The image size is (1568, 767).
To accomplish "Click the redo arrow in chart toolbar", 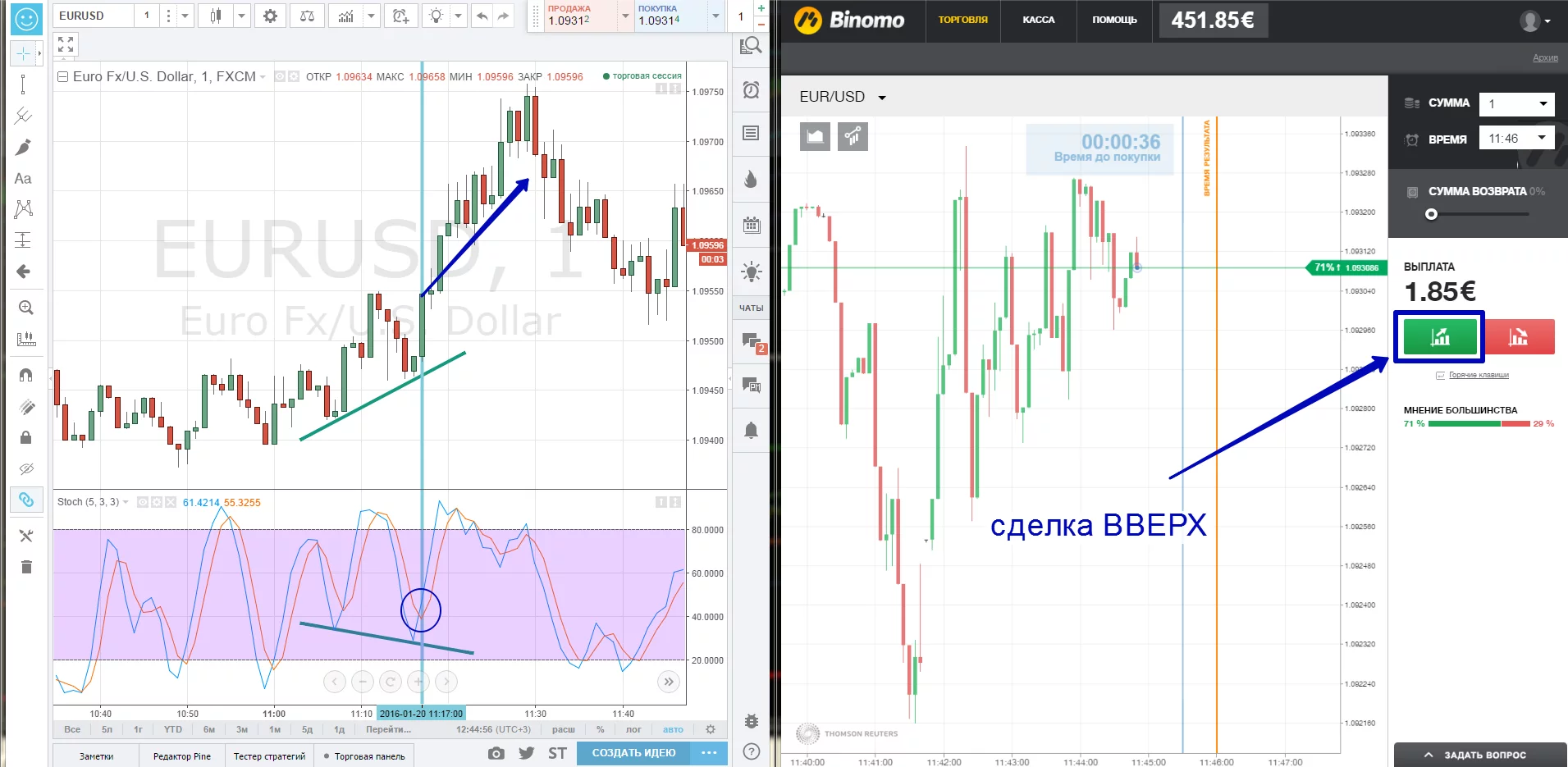I will tap(503, 16).
